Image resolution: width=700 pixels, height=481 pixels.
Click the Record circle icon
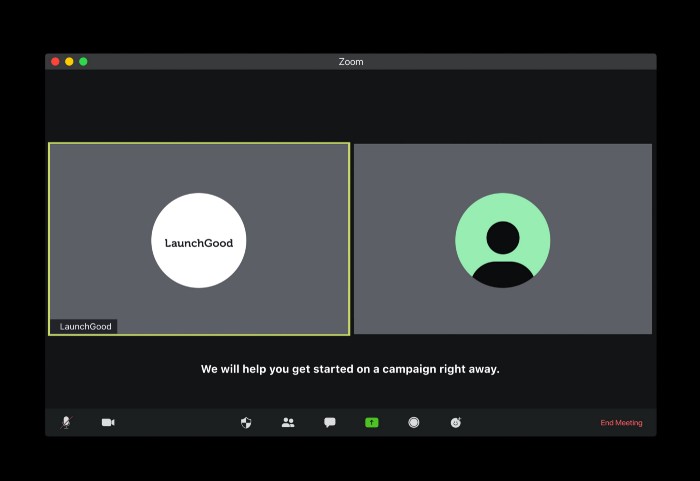pyautogui.click(x=414, y=422)
